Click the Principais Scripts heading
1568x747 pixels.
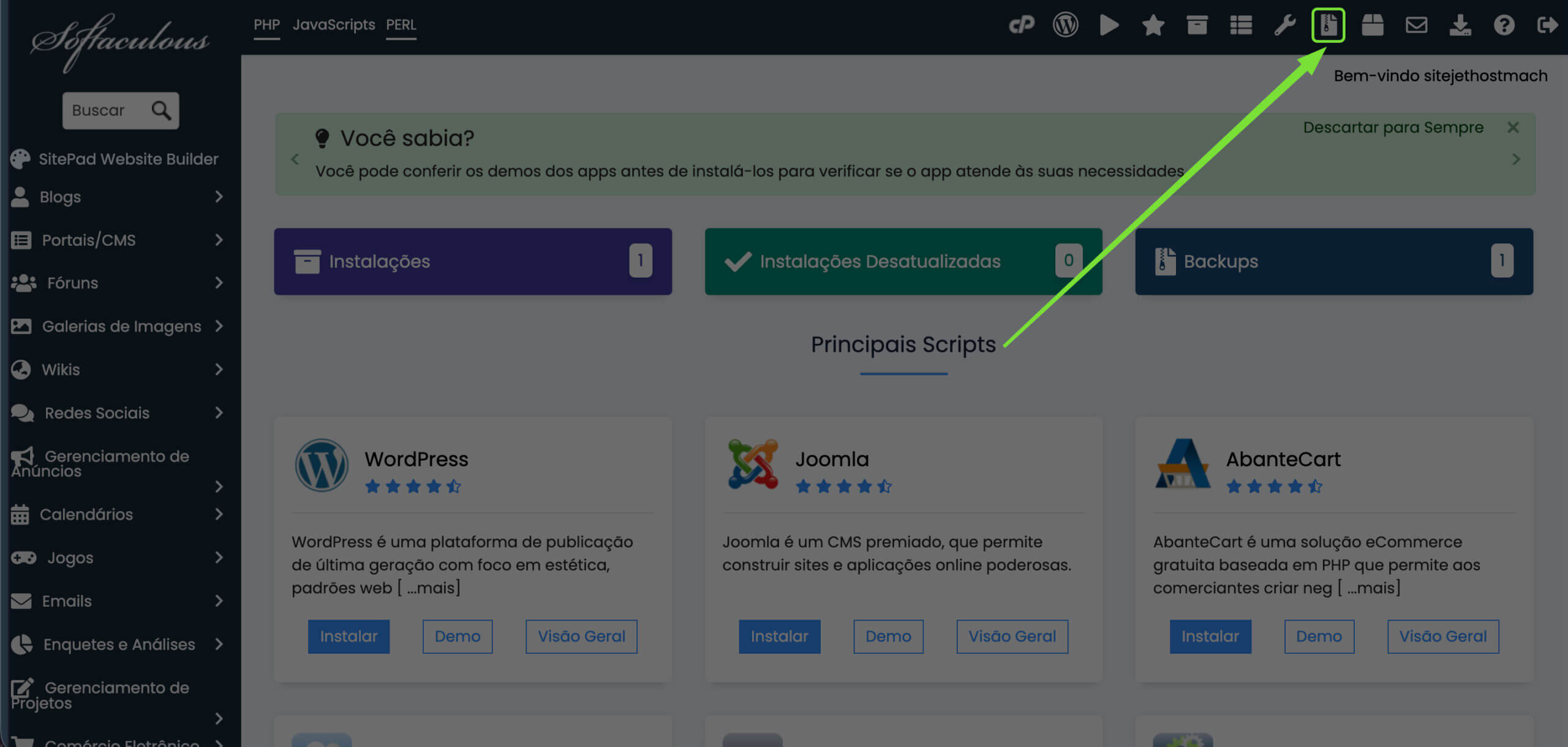(x=903, y=344)
